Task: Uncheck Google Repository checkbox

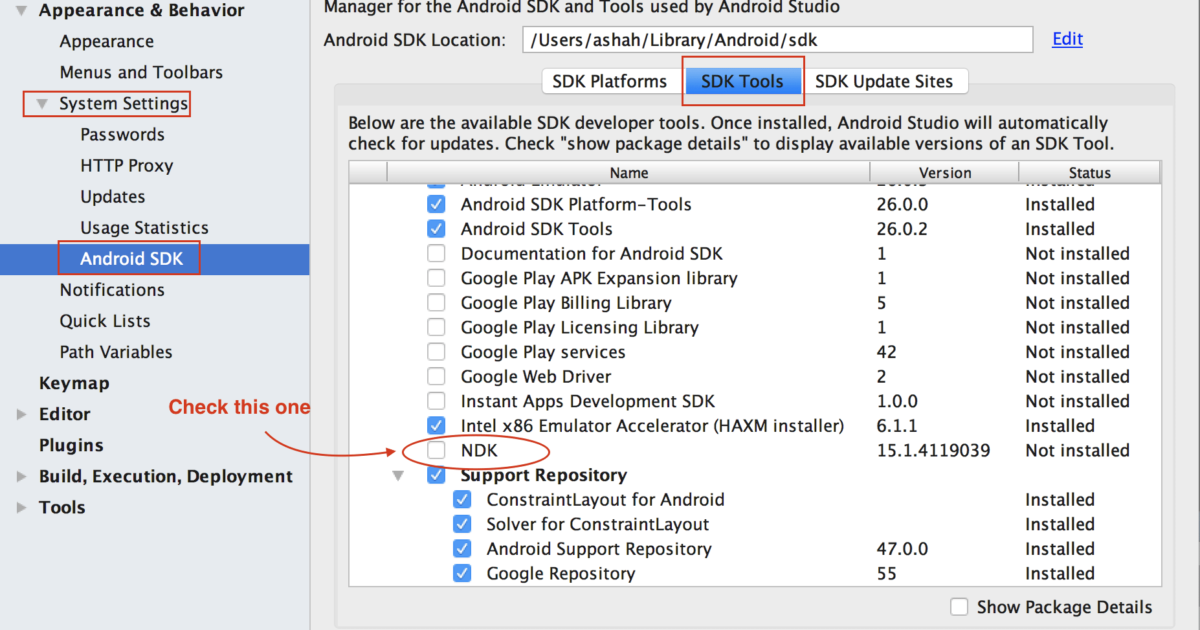Action: pos(462,574)
